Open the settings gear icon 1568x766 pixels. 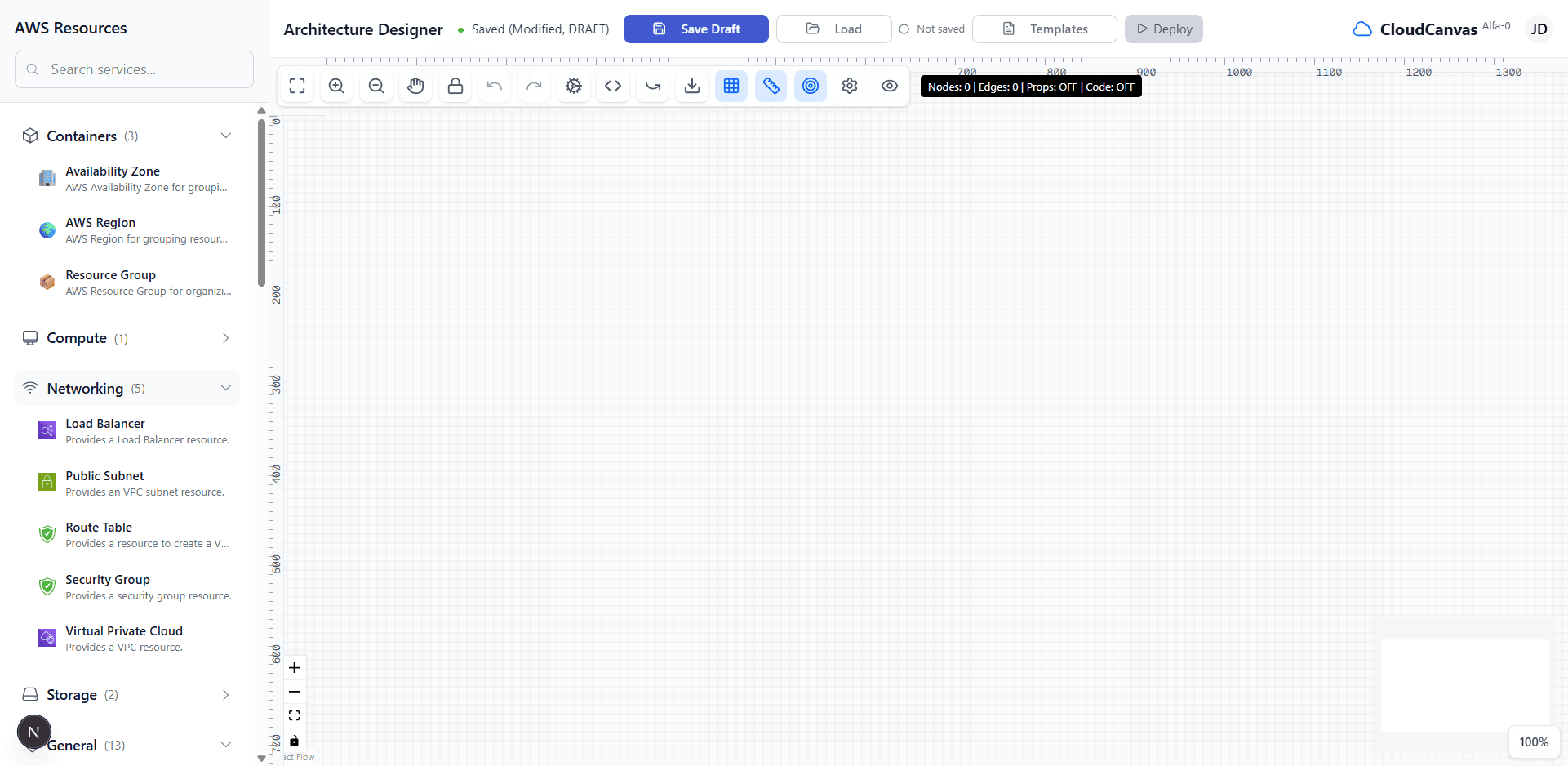[x=850, y=87]
